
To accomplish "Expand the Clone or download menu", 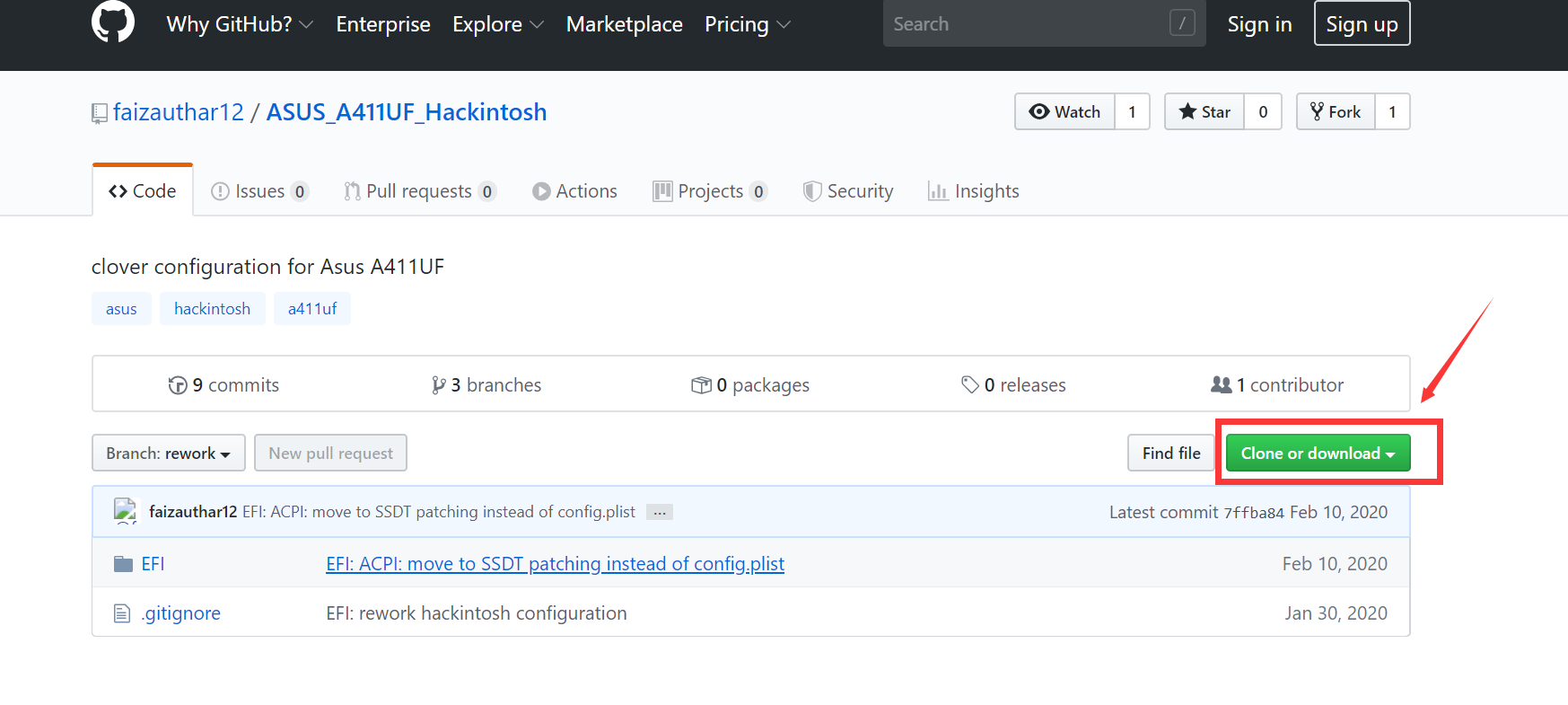I will coord(1318,454).
